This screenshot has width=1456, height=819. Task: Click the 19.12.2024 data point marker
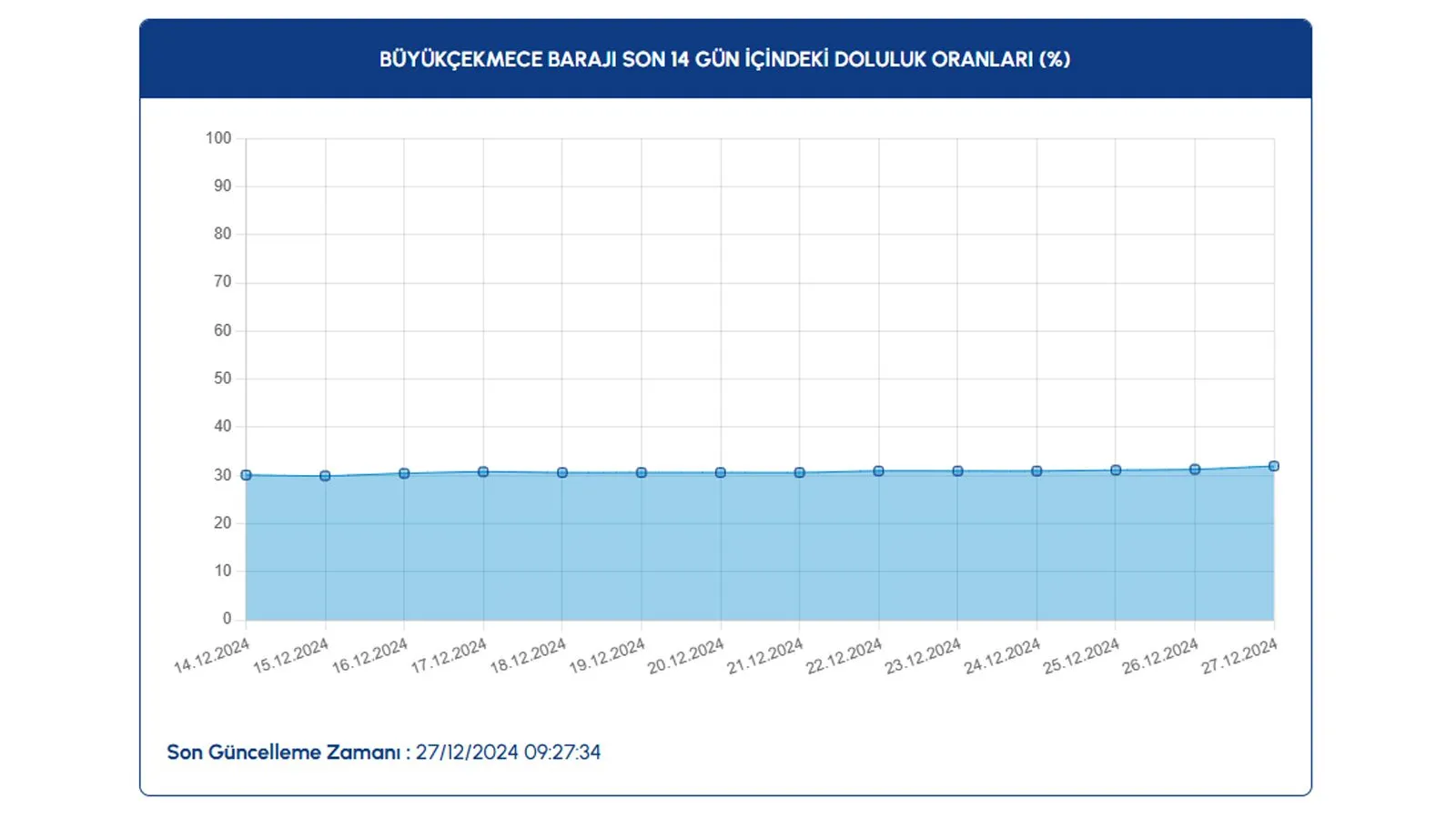tap(642, 473)
